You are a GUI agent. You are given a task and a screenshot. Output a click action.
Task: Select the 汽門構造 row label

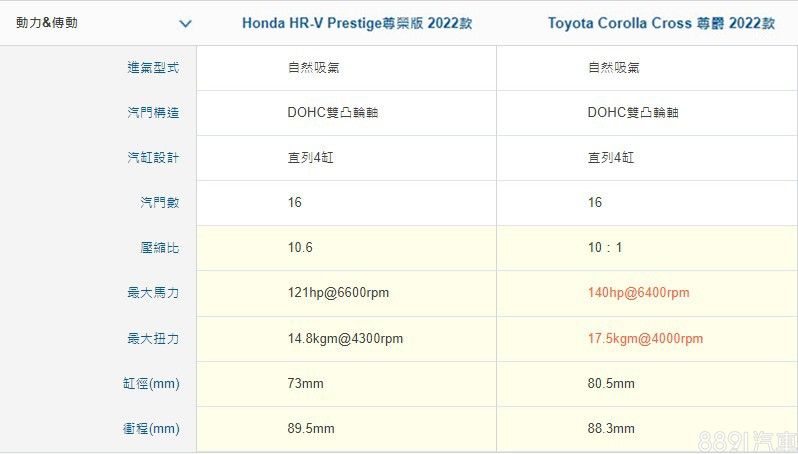pyautogui.click(x=153, y=113)
